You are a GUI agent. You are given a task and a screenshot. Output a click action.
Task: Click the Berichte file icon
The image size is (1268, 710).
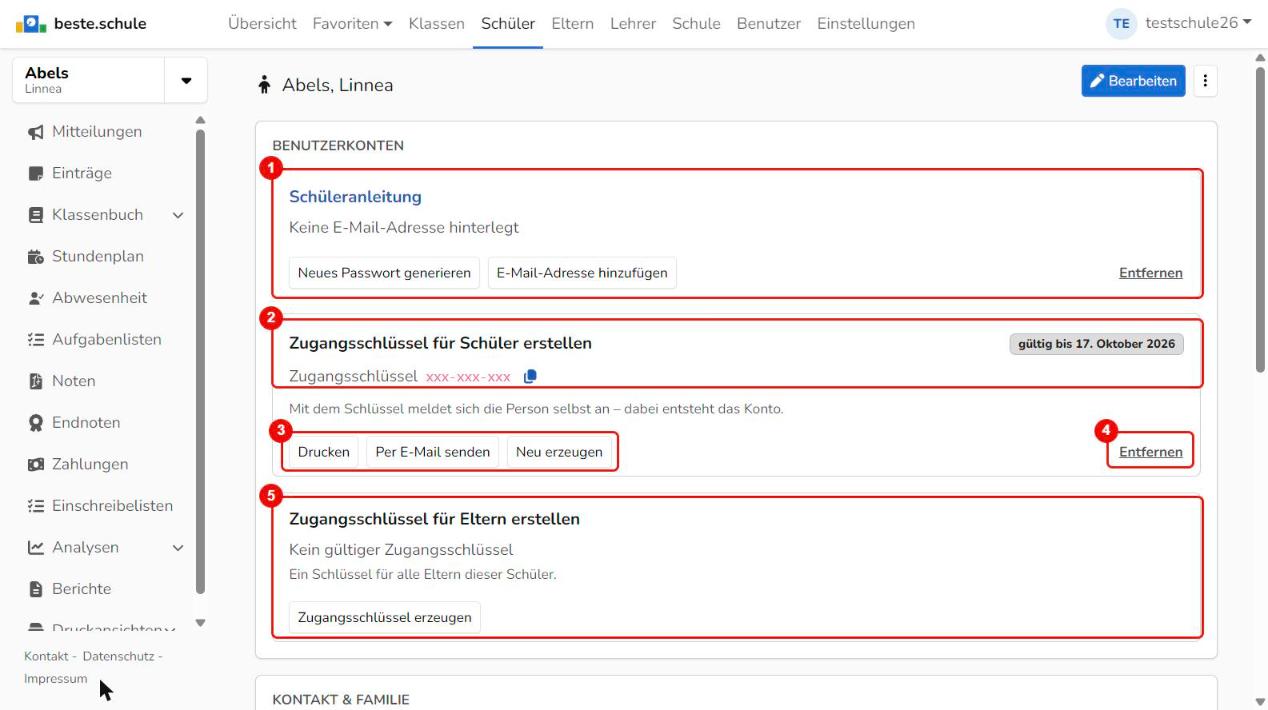point(34,589)
